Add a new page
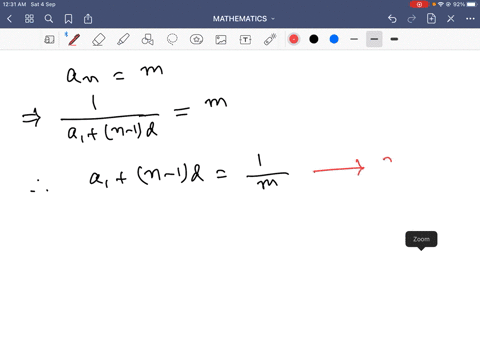This screenshot has height=360, width=480. [431, 19]
